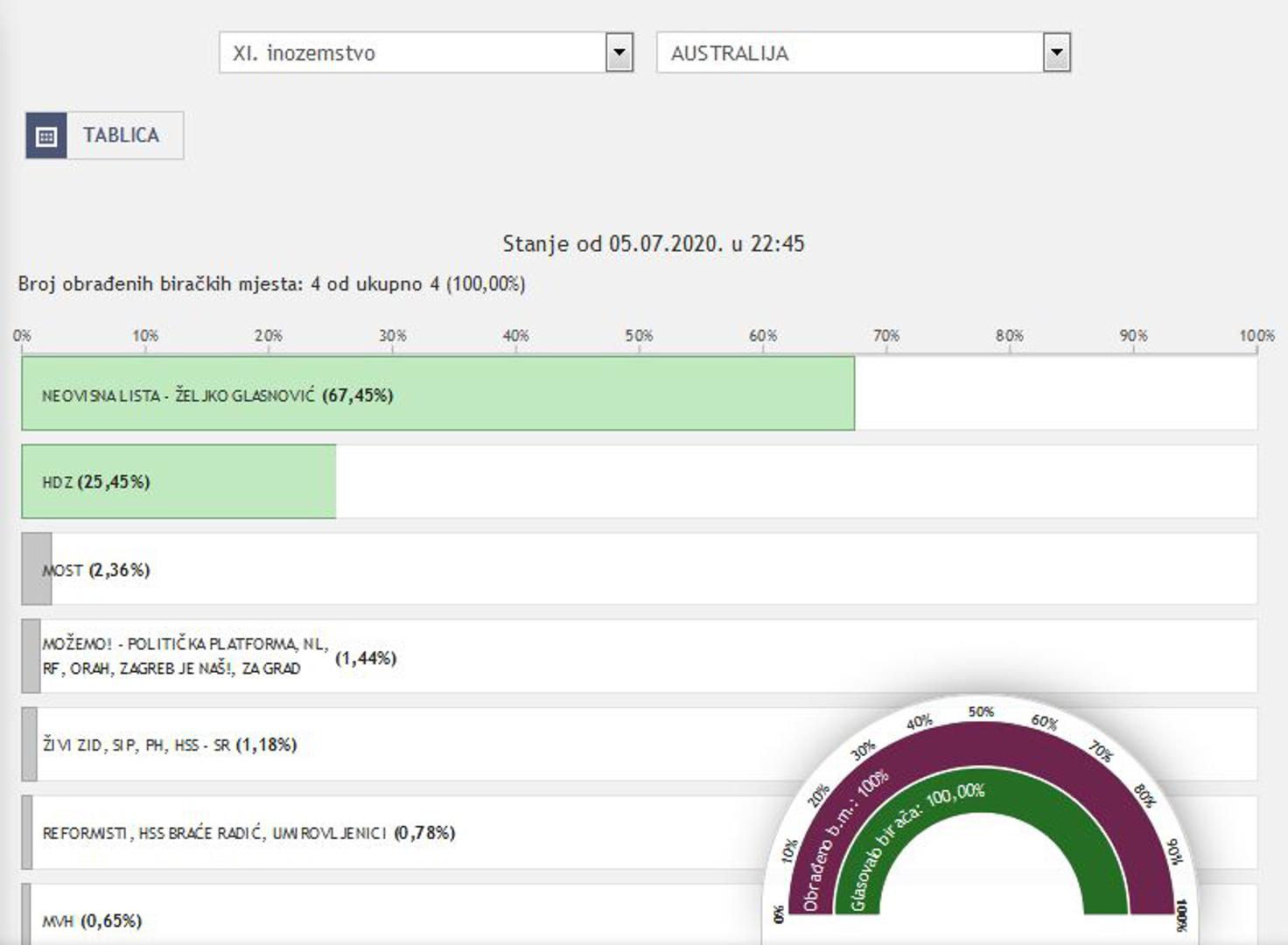Click the table grid icon beside TABLICA

(x=46, y=136)
